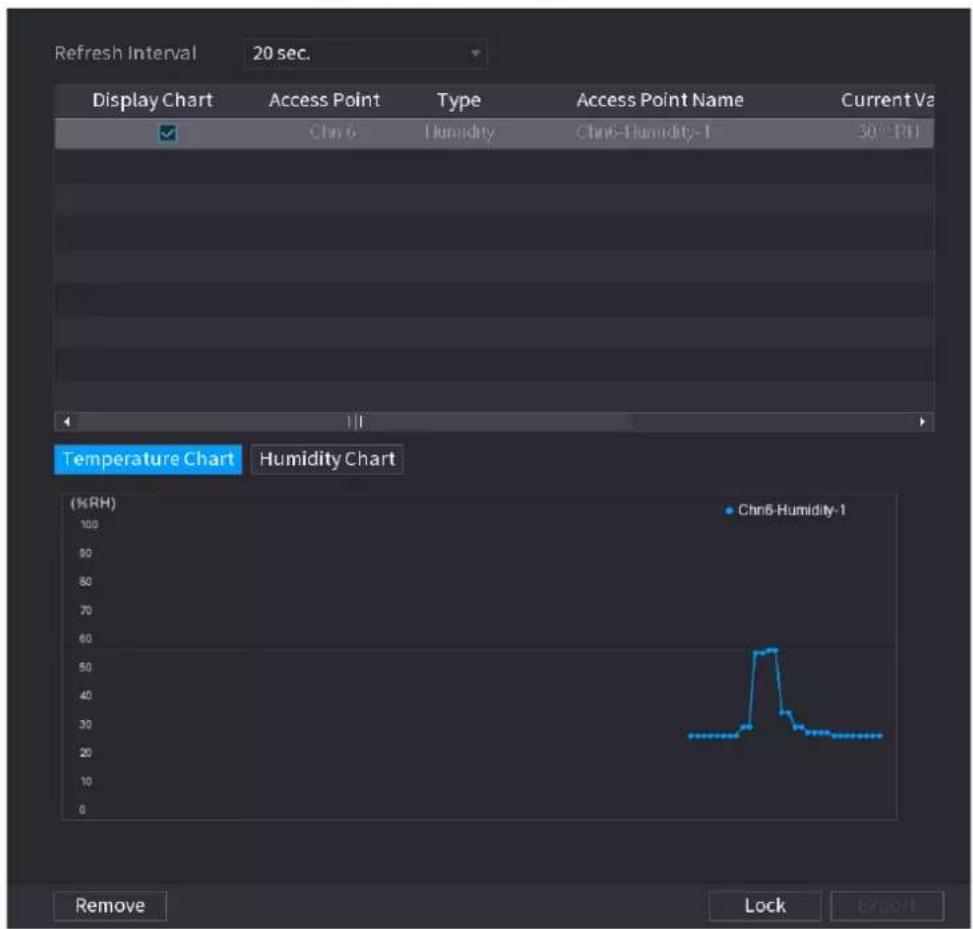Click the Refresh Interval label

click(x=126, y=54)
